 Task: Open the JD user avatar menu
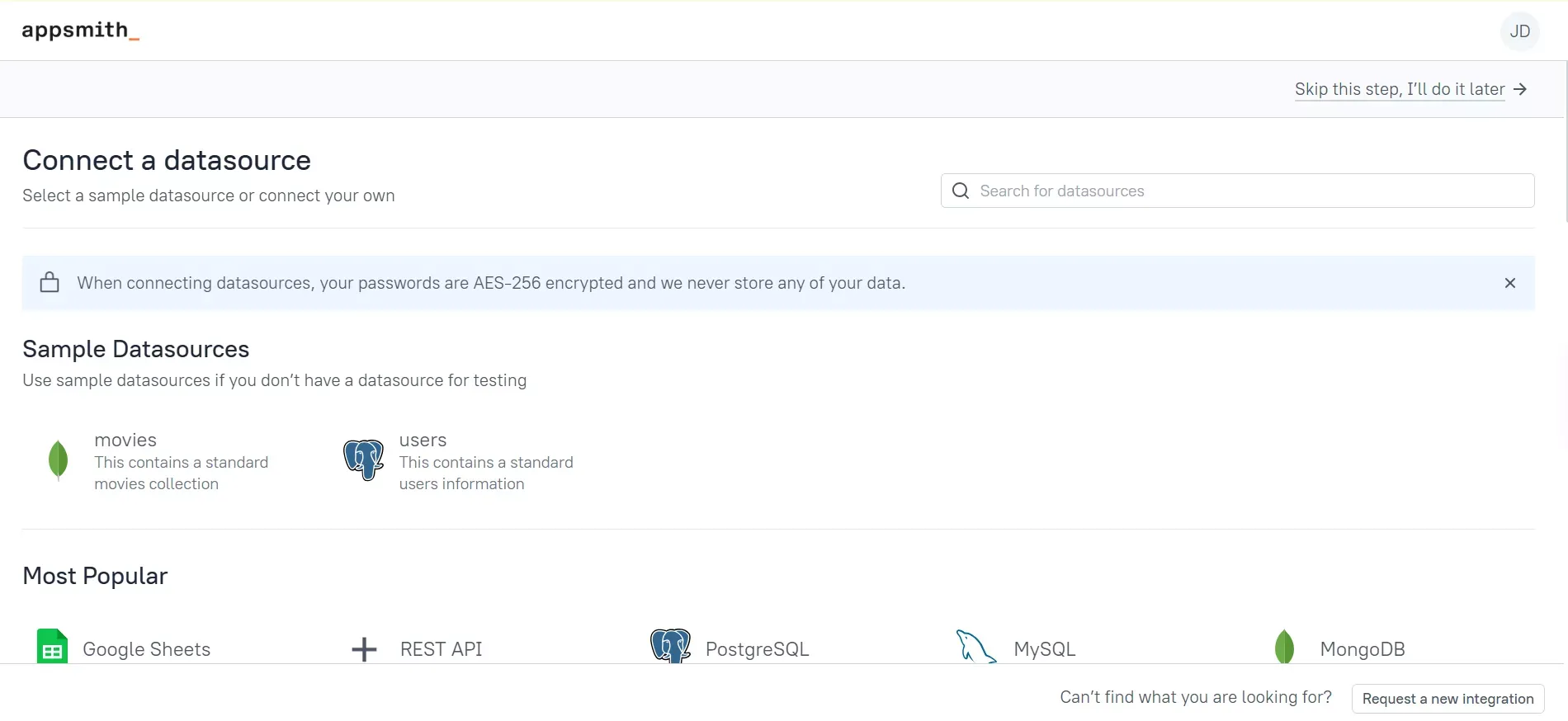[x=1519, y=31]
